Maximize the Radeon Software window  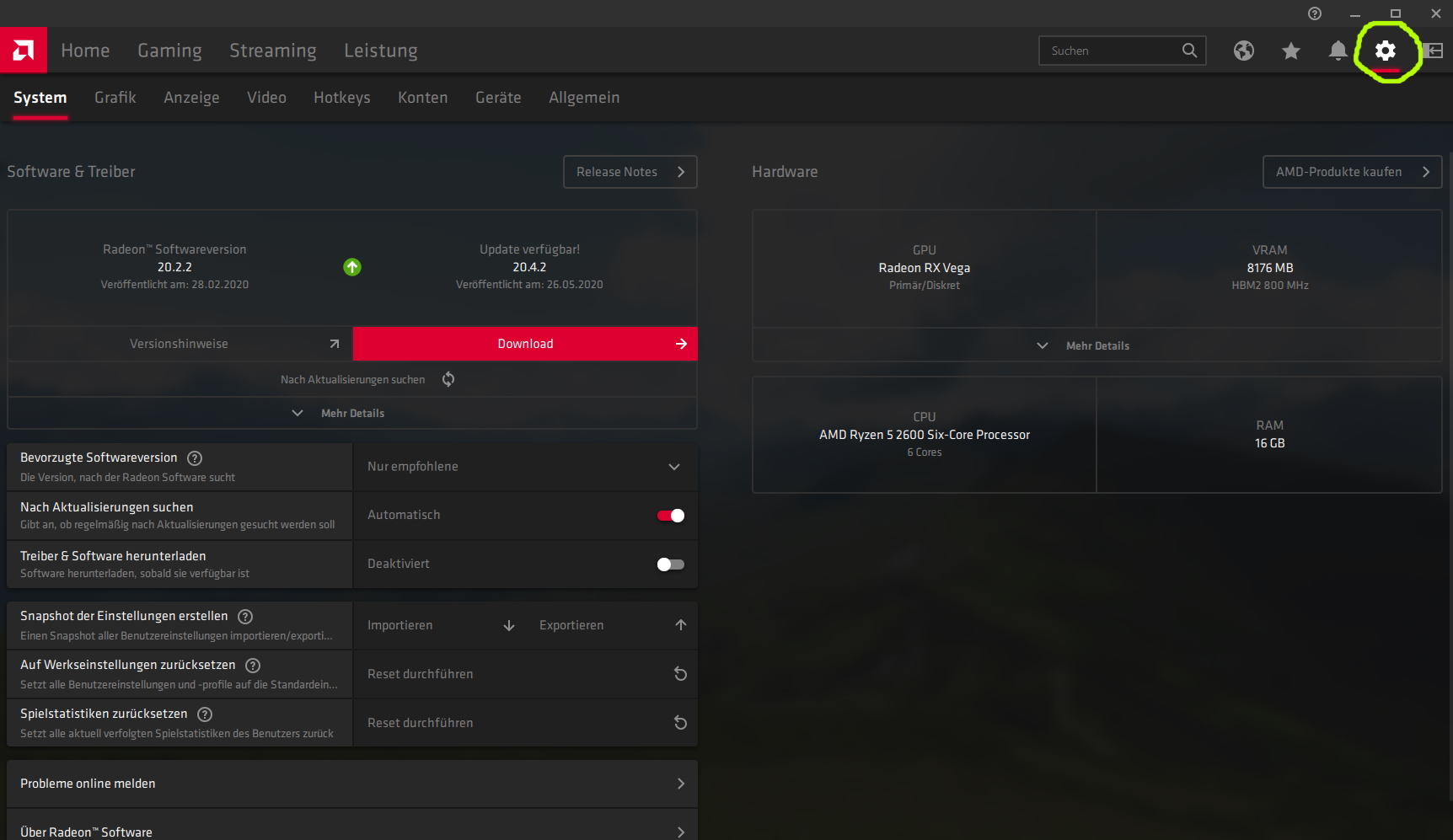[1396, 13]
